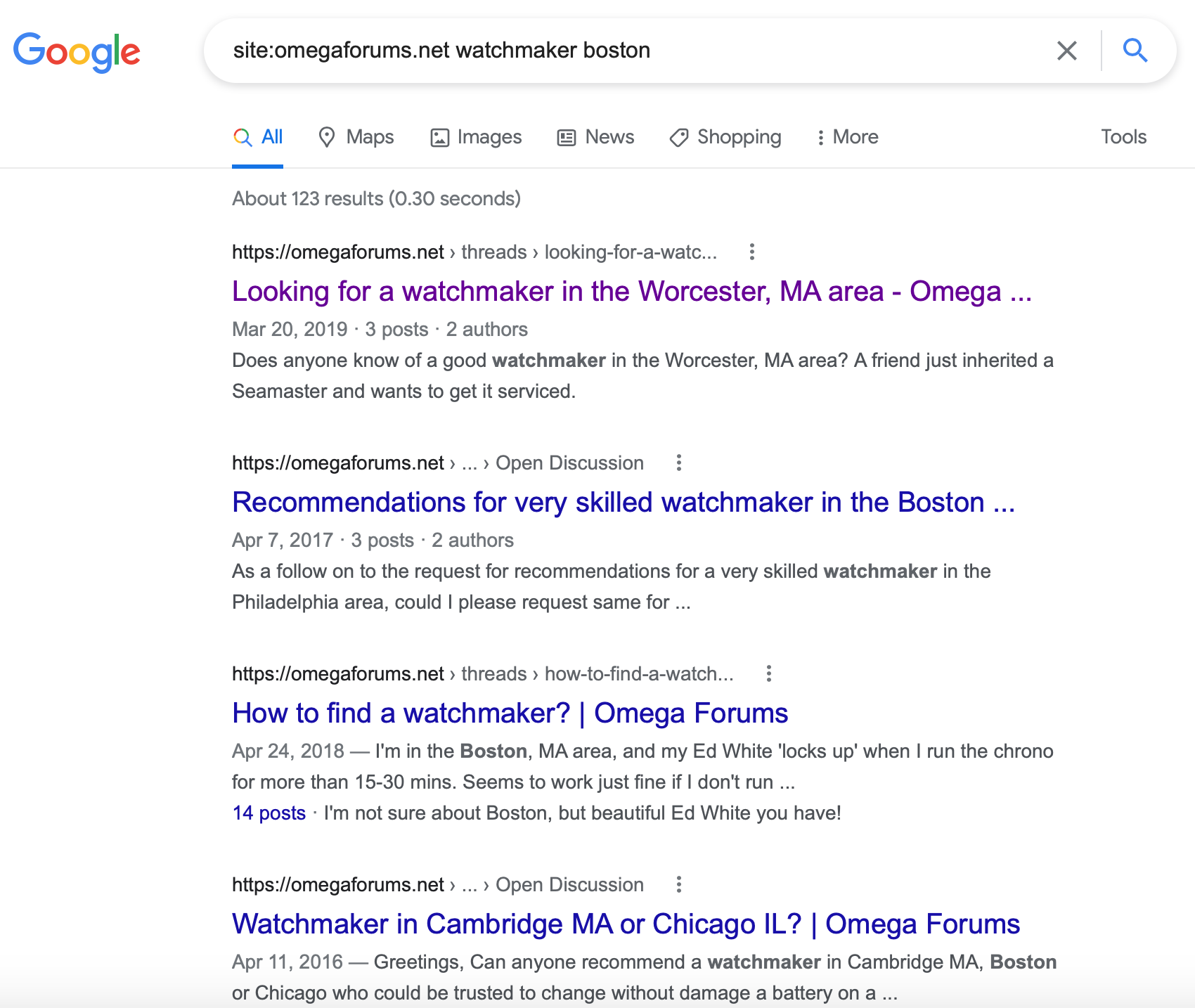Select the All results tab
Screen dimensions: 1195x1008
(258, 137)
